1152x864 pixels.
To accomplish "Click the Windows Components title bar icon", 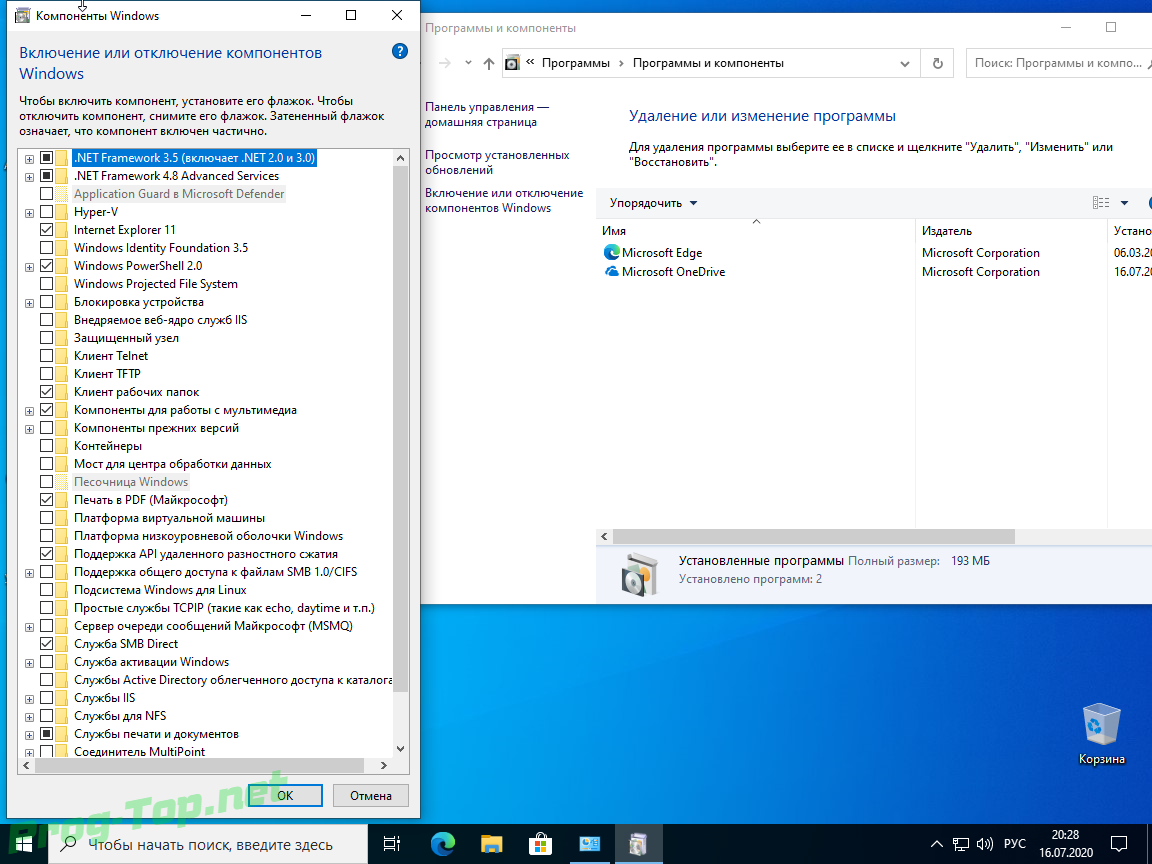I will [x=23, y=15].
